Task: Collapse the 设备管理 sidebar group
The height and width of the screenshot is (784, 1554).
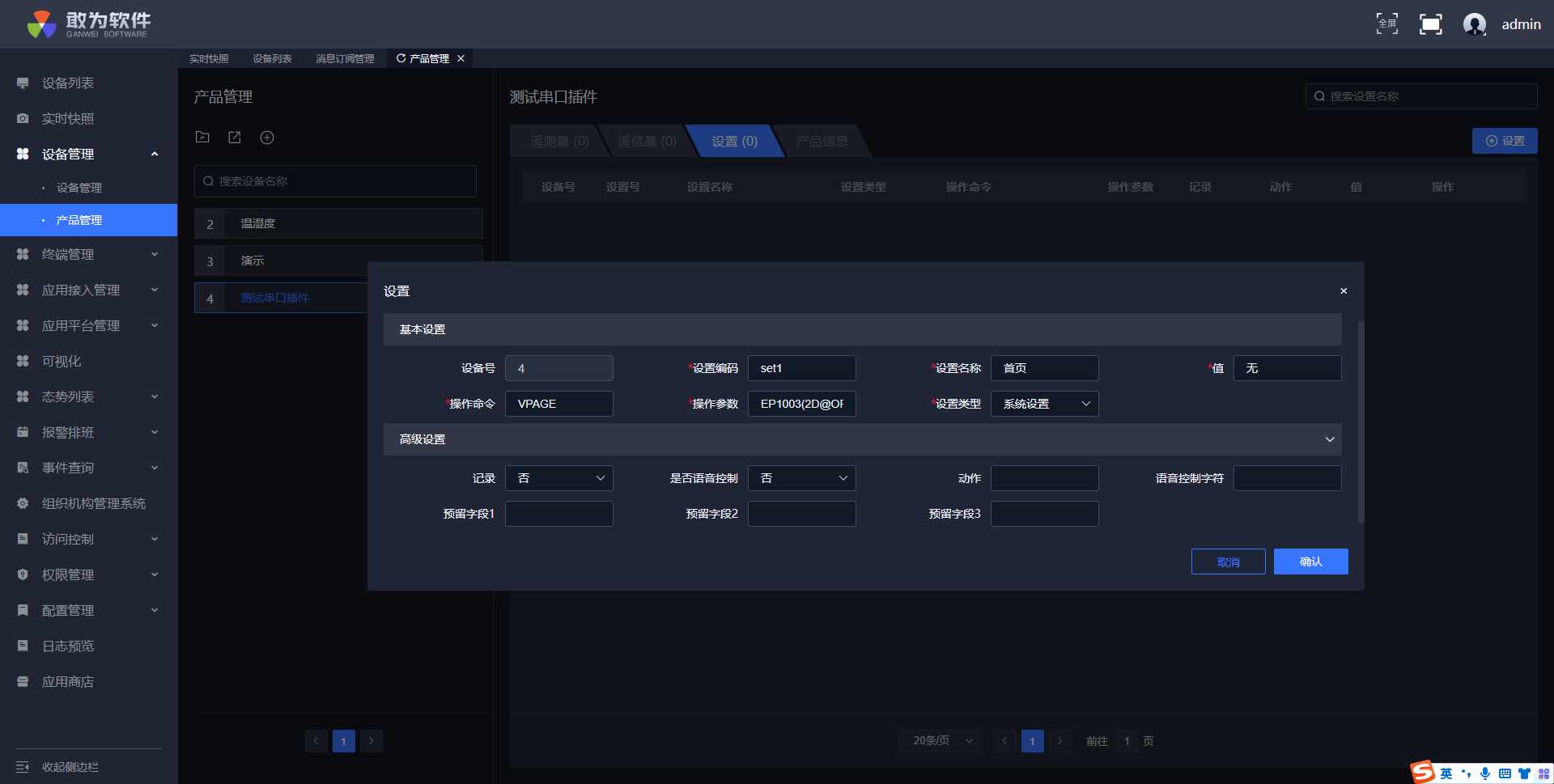Action: coord(155,155)
